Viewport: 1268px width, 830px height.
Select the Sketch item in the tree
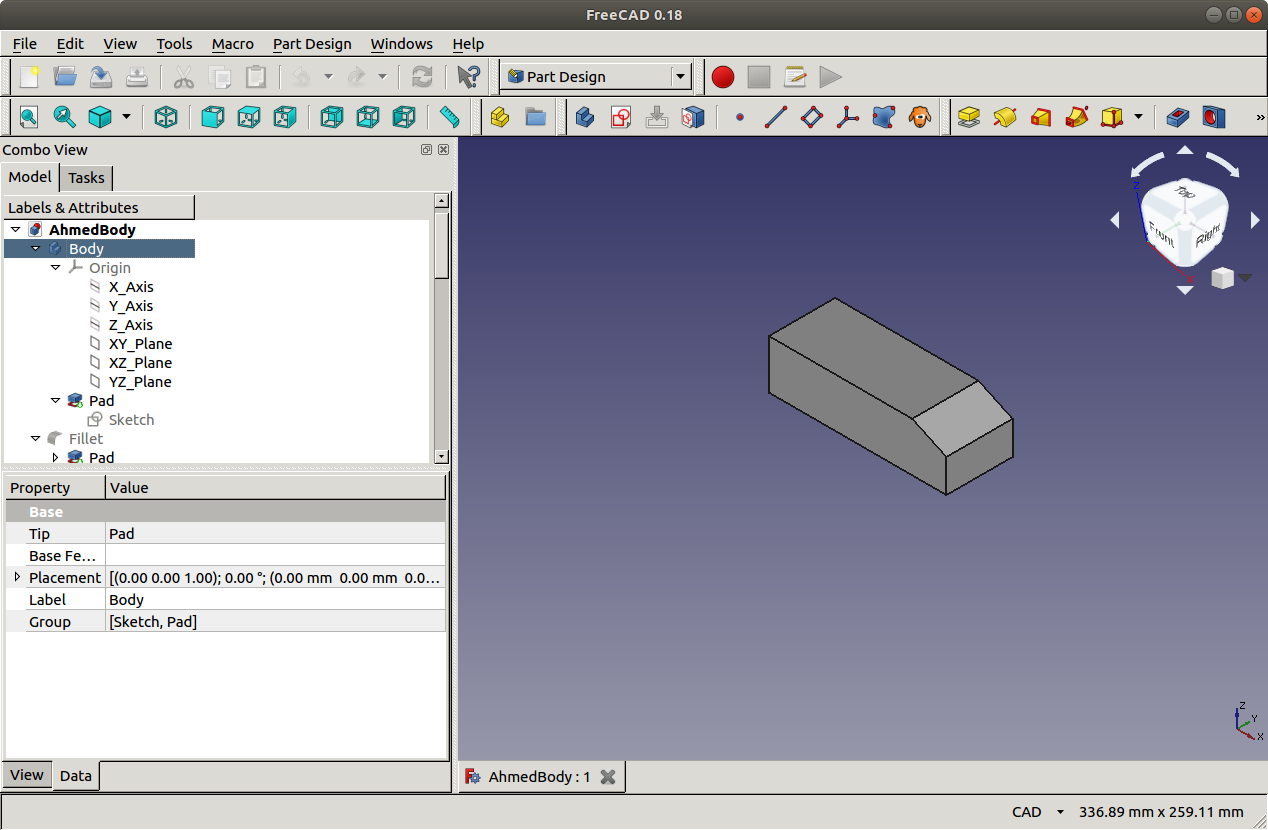click(131, 420)
